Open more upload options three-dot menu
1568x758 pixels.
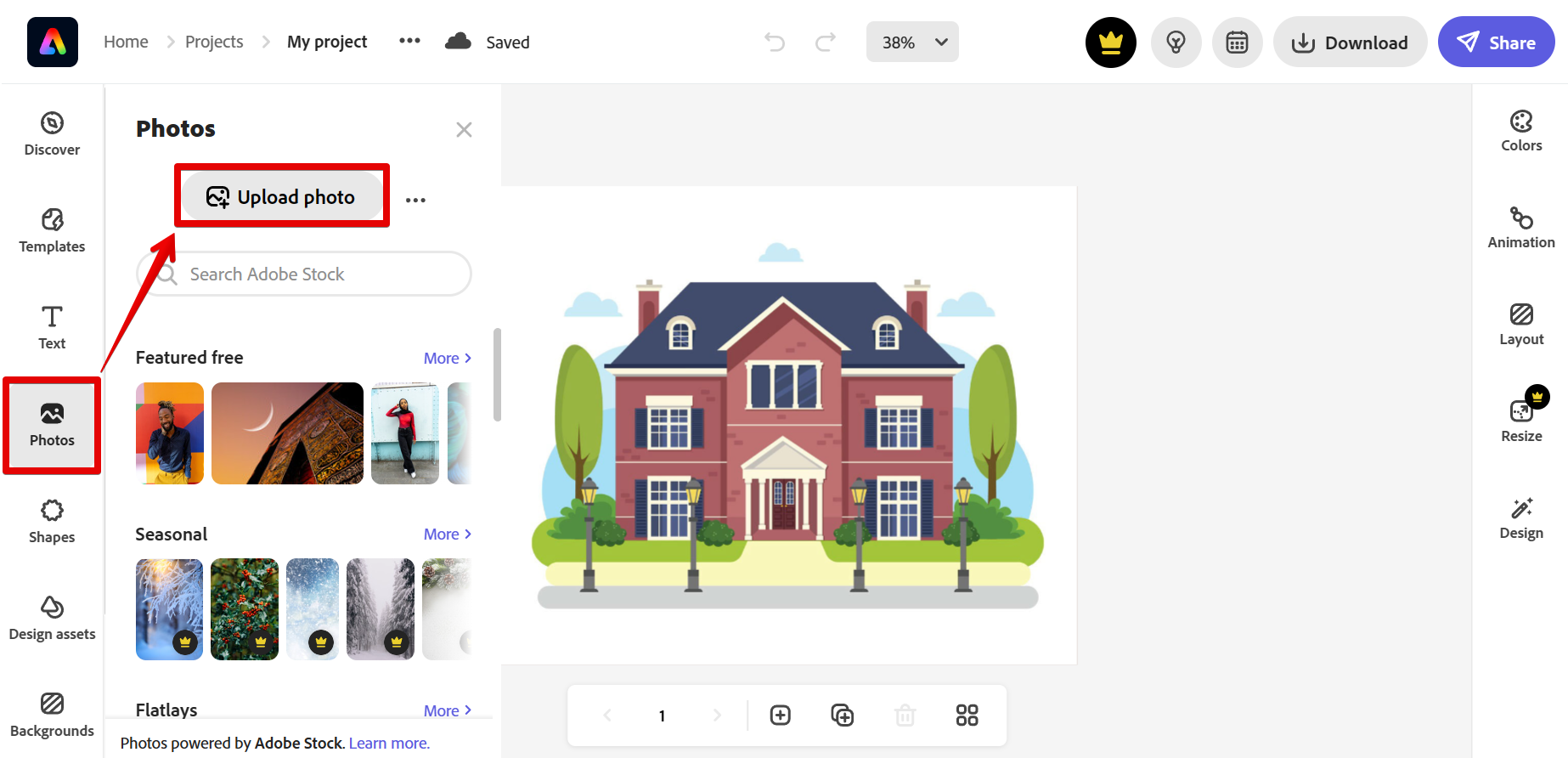415,200
